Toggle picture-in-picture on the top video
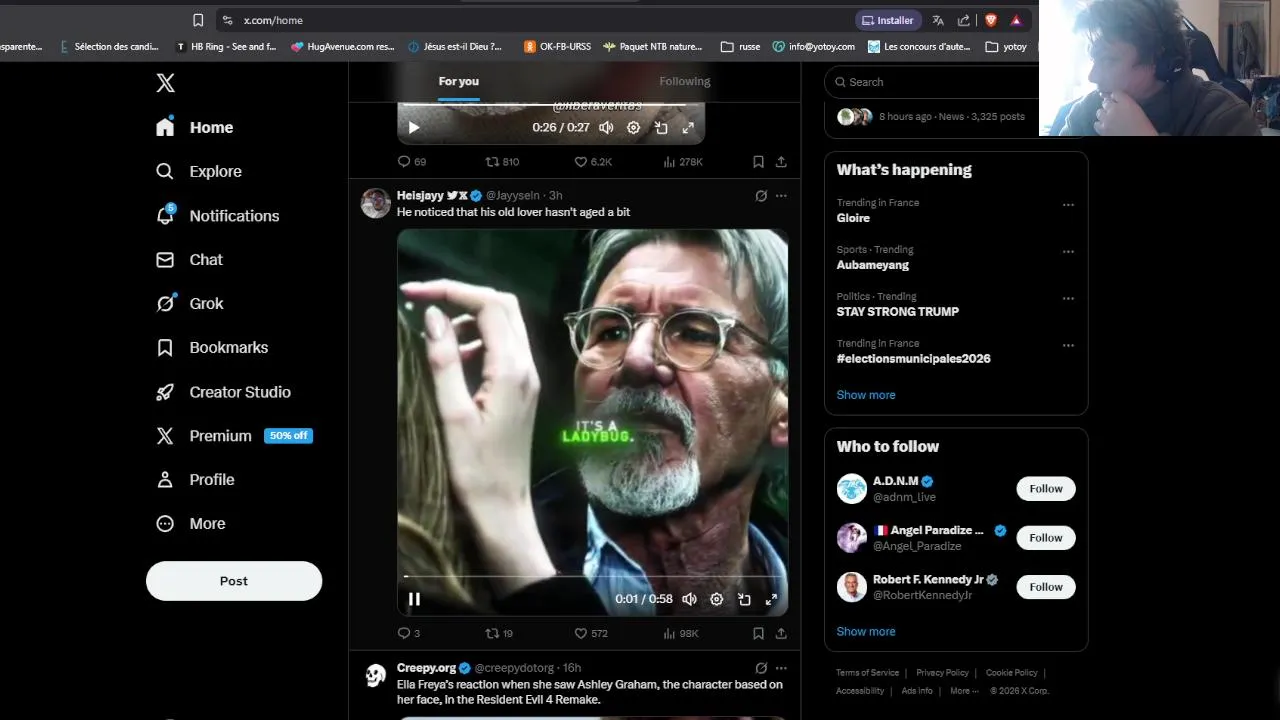 click(x=661, y=127)
